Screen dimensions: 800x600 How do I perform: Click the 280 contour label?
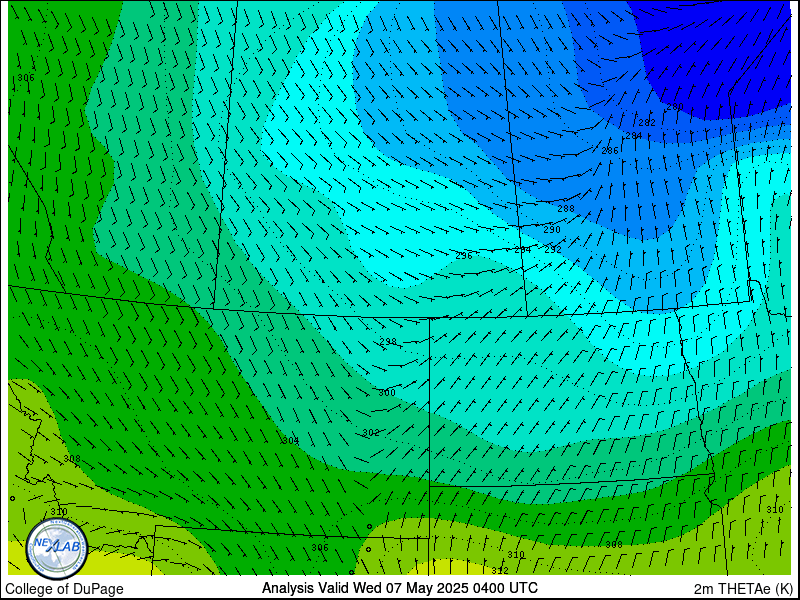click(x=675, y=107)
